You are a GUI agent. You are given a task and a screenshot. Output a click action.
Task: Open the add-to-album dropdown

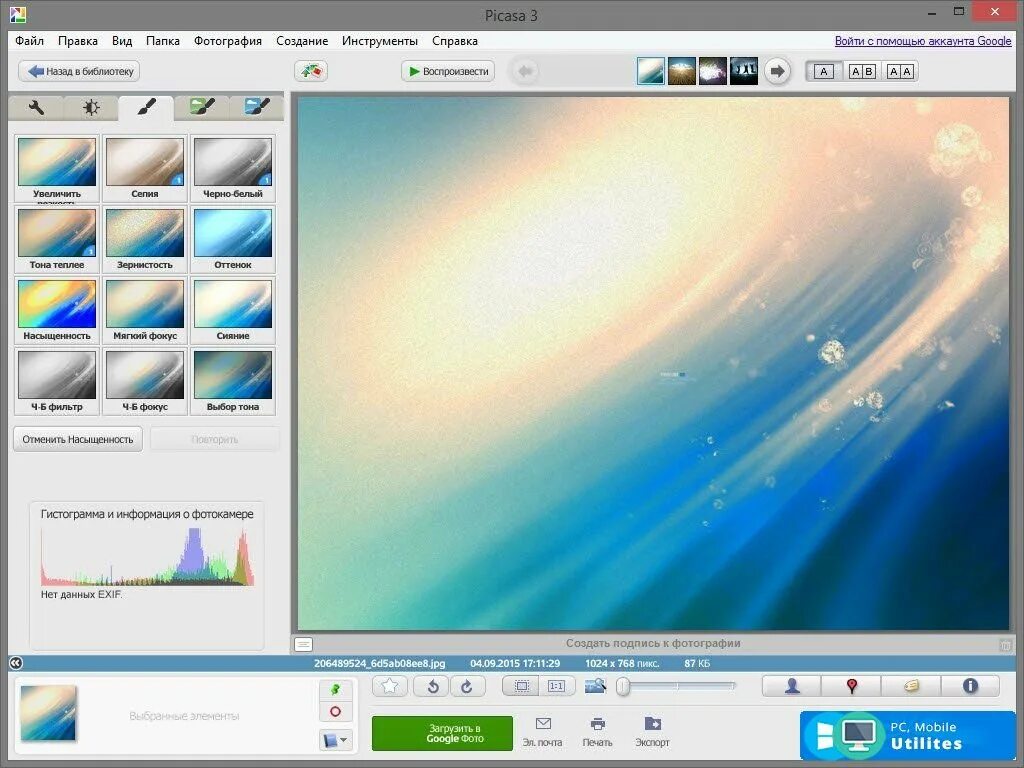[336, 740]
